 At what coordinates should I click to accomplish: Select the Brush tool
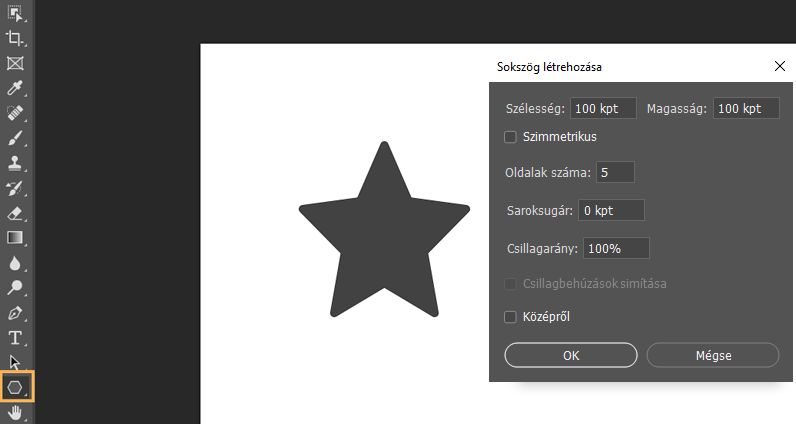(x=15, y=138)
